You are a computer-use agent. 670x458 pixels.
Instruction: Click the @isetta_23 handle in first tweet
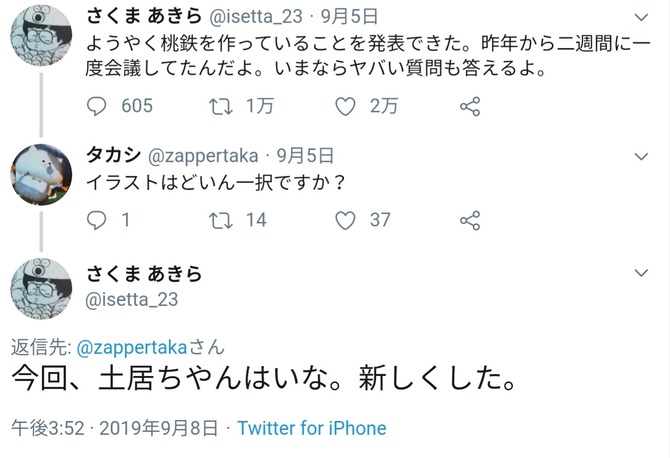click(x=256, y=17)
